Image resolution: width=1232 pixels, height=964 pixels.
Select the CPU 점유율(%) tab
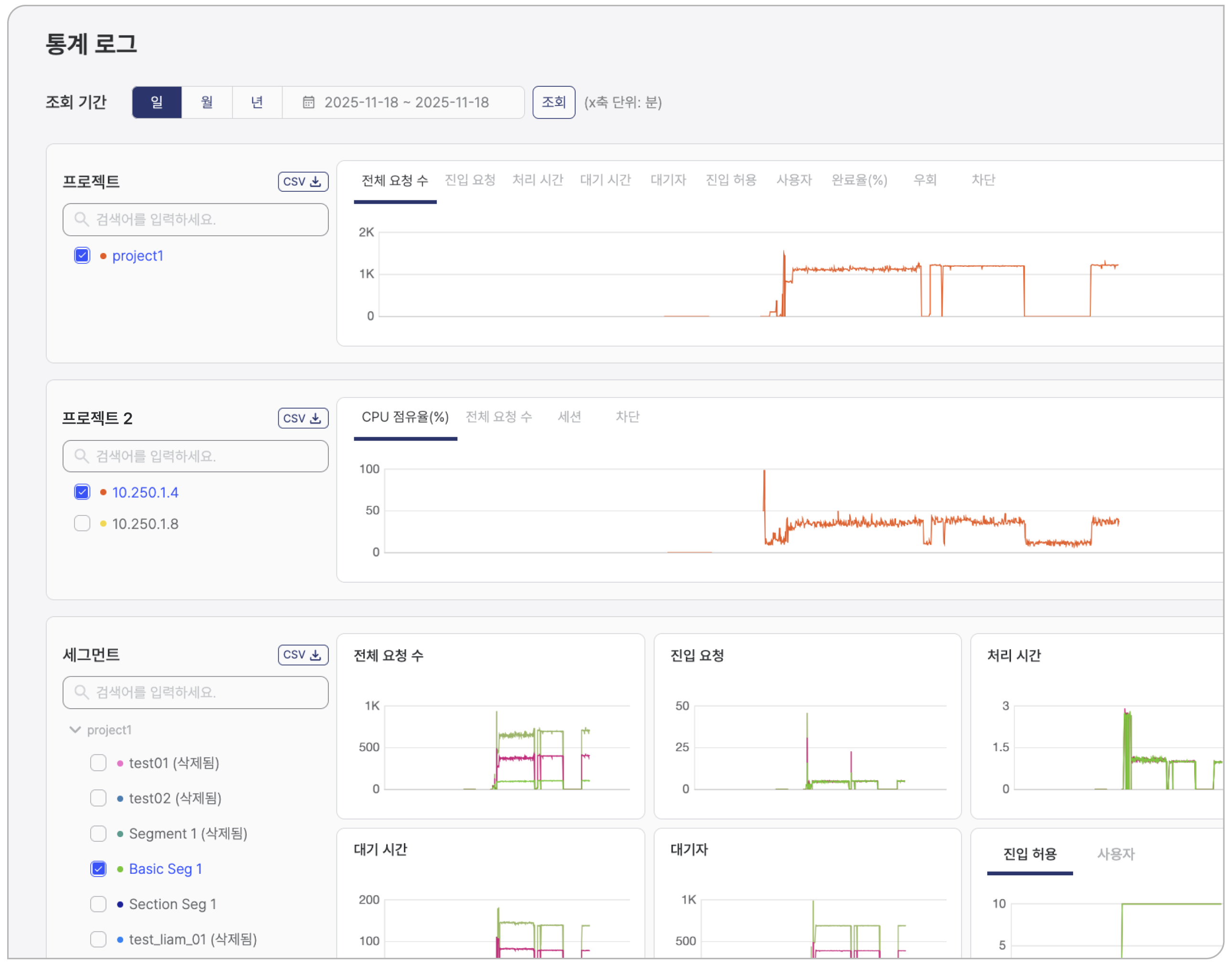(405, 417)
